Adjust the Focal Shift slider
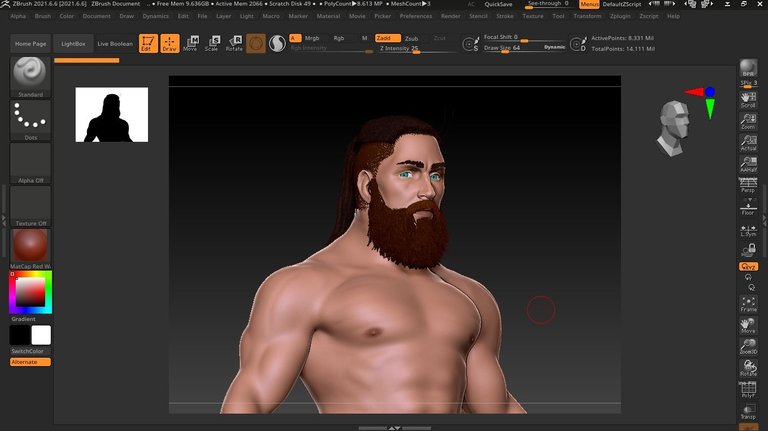The width and height of the screenshot is (768, 431). click(x=524, y=38)
